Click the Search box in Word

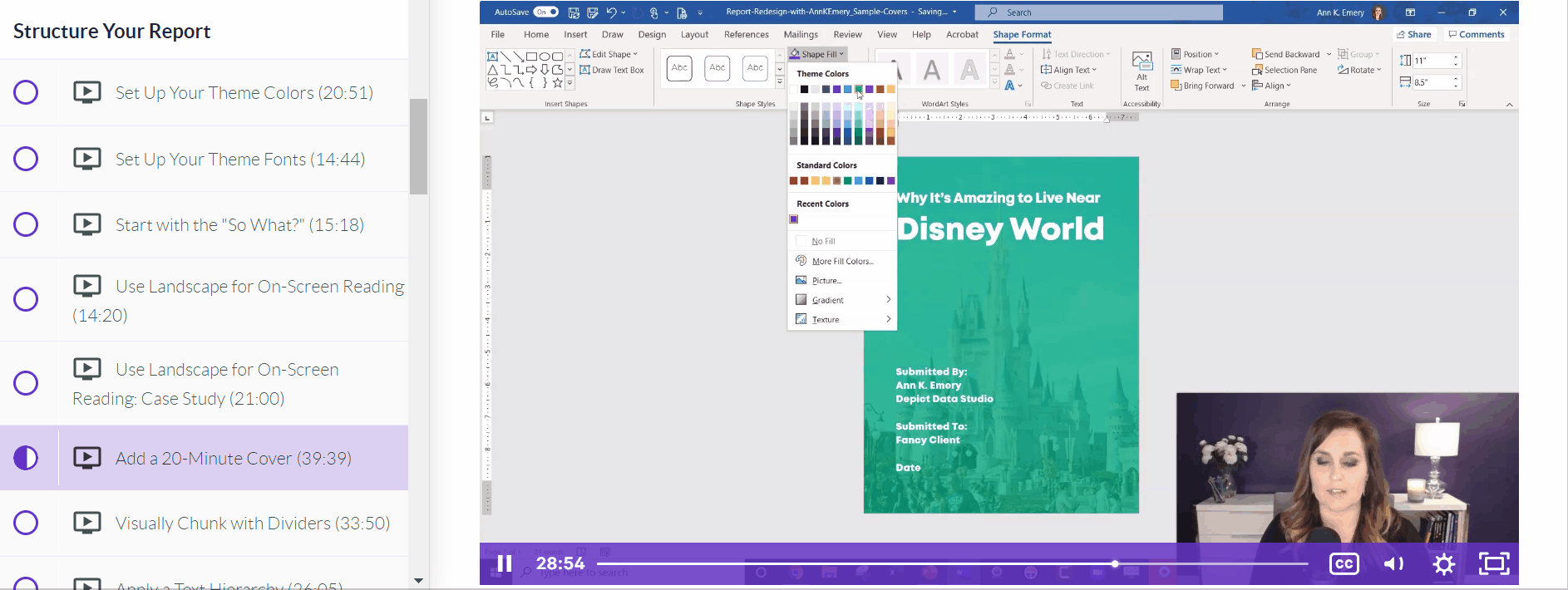[1099, 12]
